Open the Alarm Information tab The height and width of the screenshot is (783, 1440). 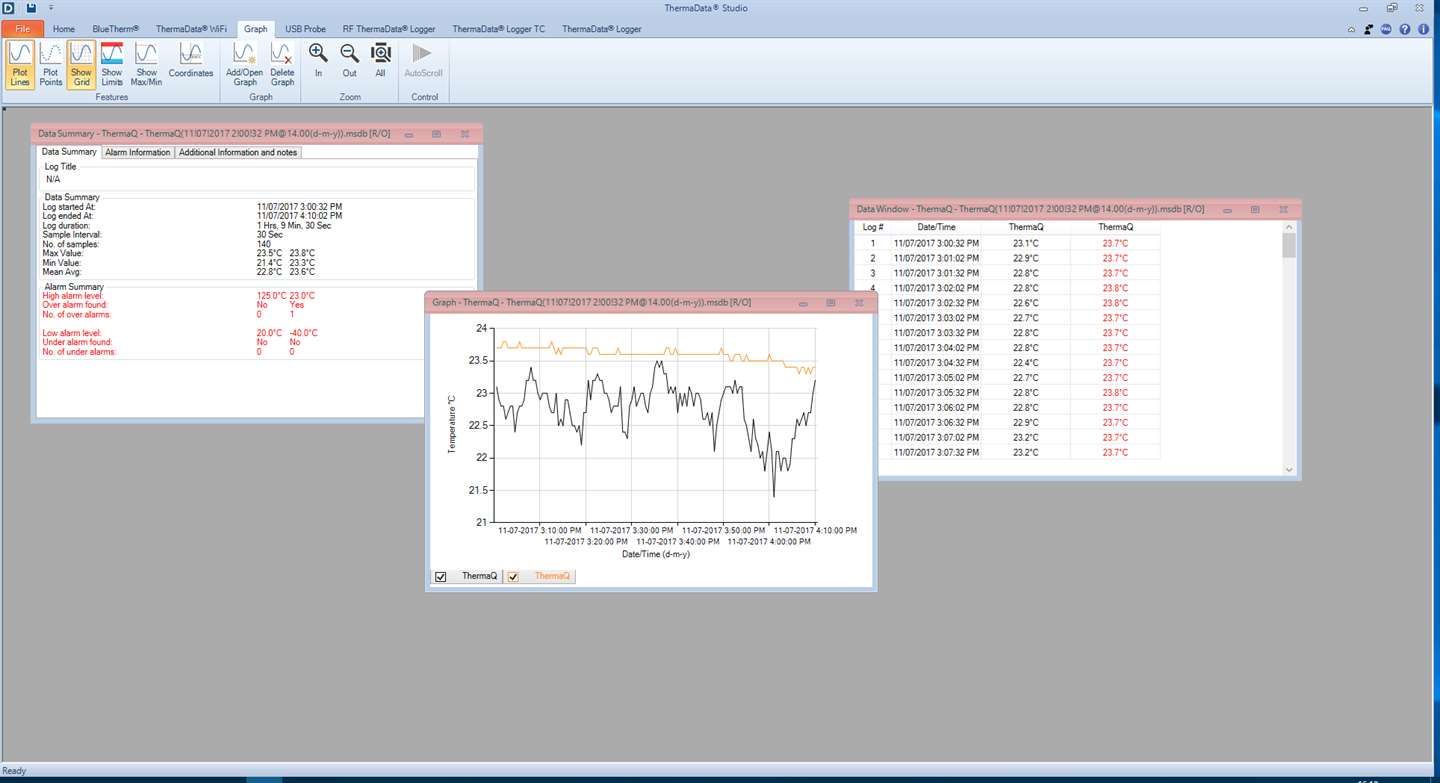click(x=138, y=152)
